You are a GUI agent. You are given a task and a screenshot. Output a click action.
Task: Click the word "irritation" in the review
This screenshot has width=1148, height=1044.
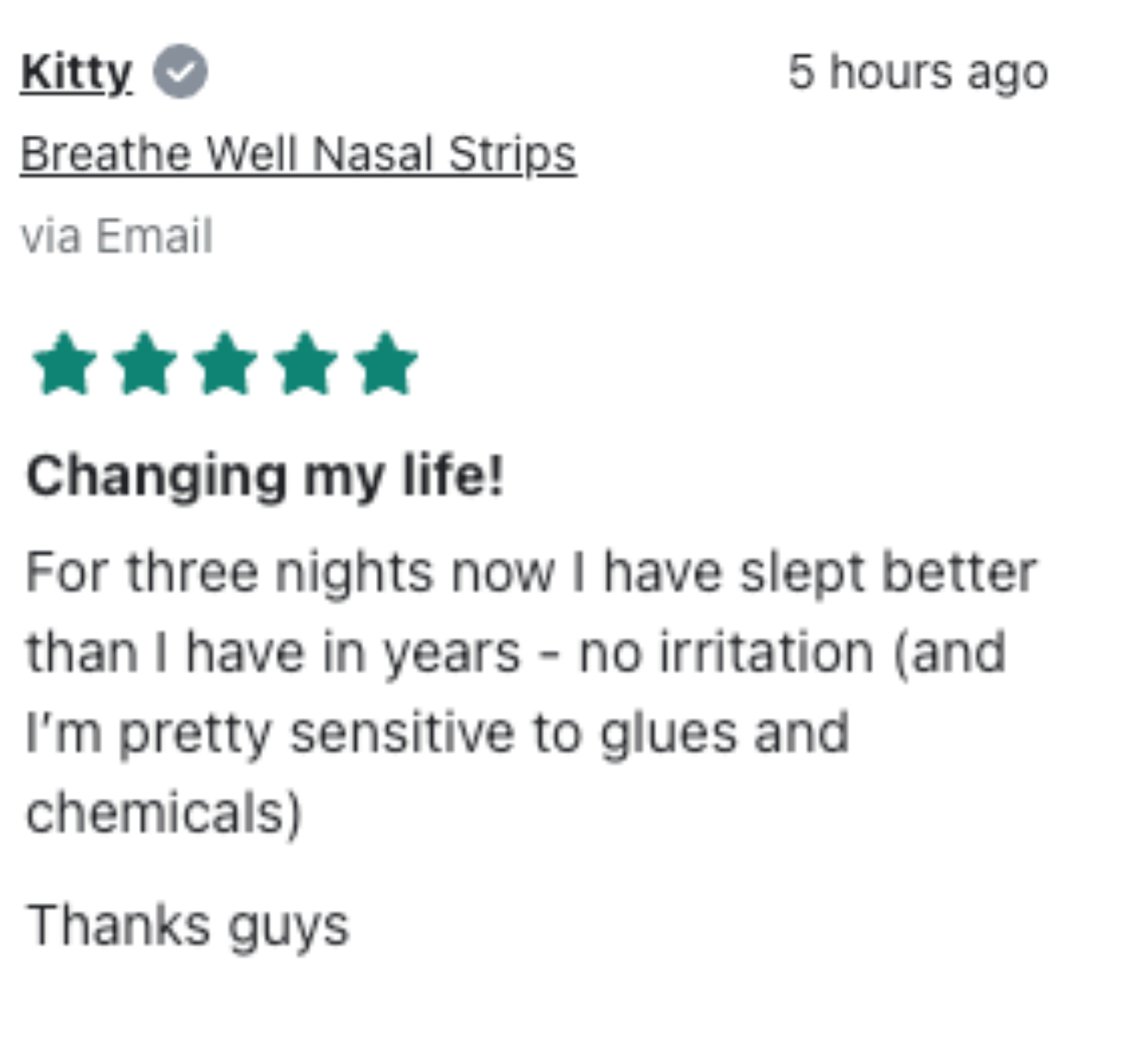pos(767,652)
